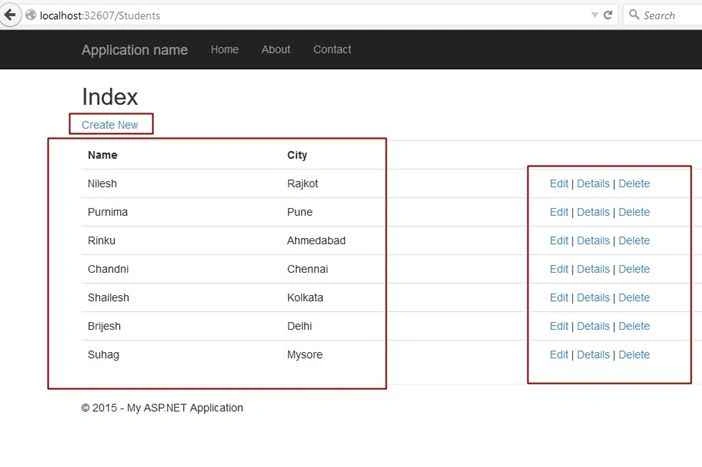
Task: Edit the Rinku row
Action: coord(559,241)
